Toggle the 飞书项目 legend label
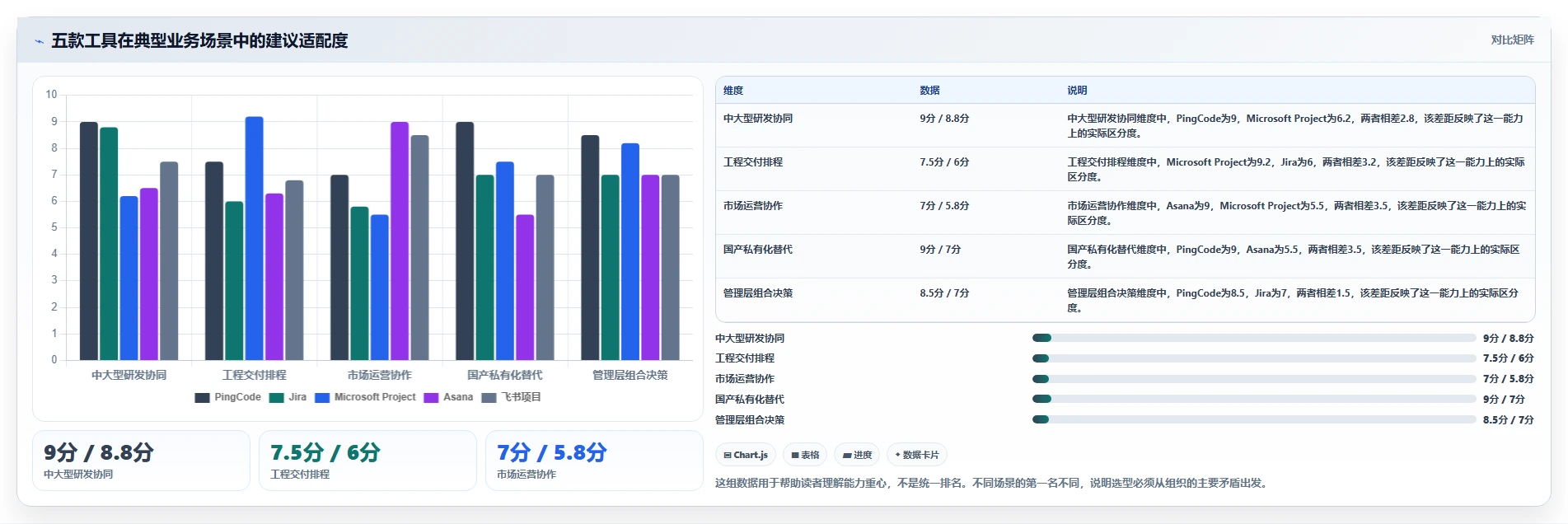 (521, 397)
